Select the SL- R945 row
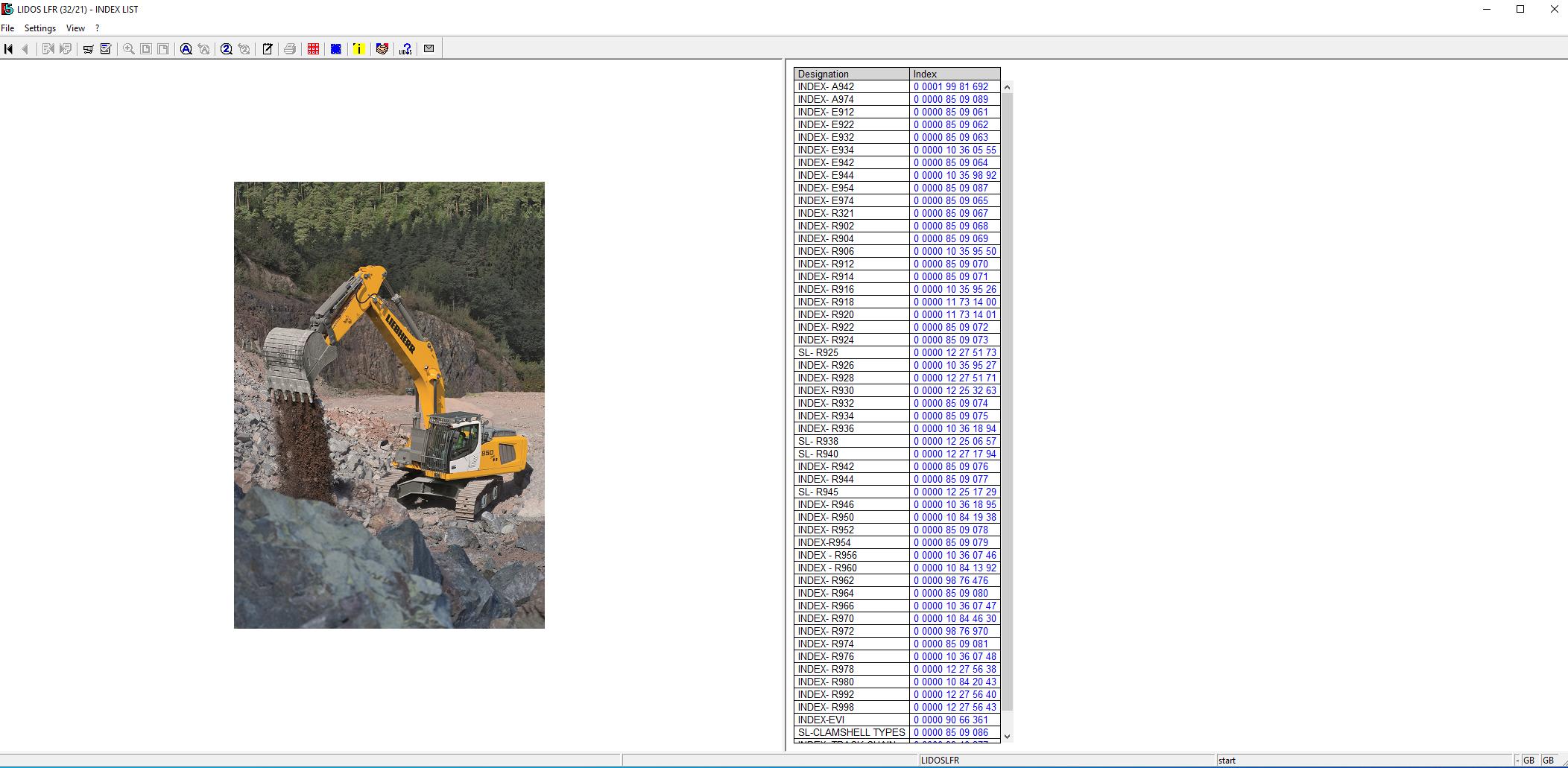The height and width of the screenshot is (768, 1568). 897,492
